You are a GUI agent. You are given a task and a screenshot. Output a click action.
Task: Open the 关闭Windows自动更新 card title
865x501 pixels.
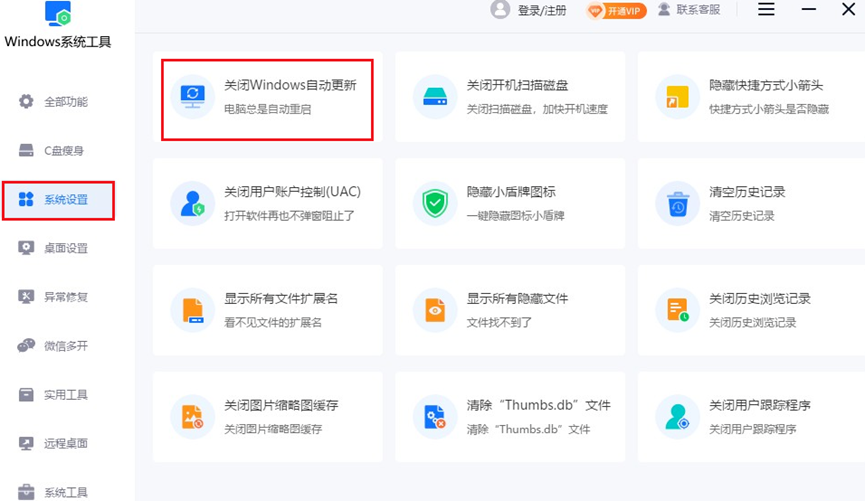(x=290, y=85)
